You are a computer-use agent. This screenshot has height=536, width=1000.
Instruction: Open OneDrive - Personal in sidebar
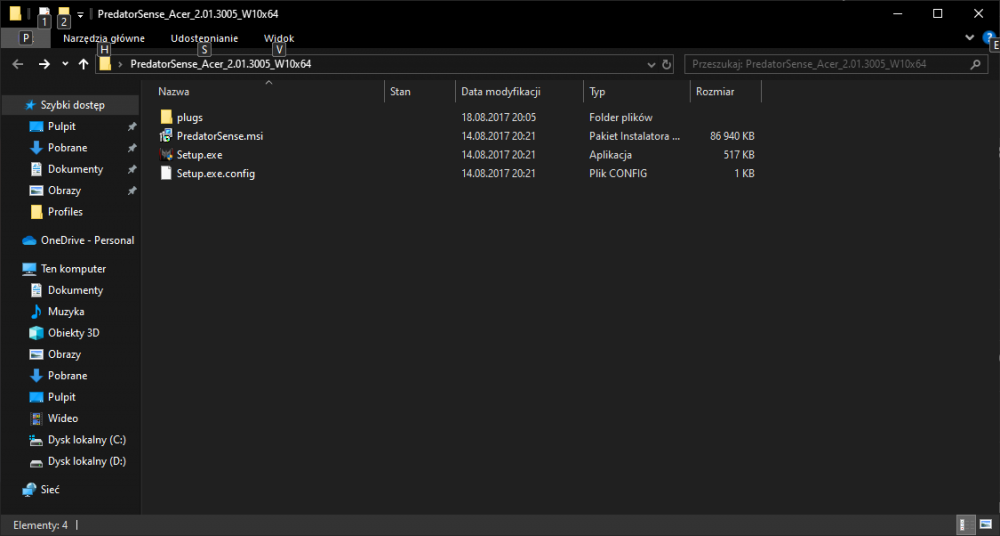[x=87, y=240]
